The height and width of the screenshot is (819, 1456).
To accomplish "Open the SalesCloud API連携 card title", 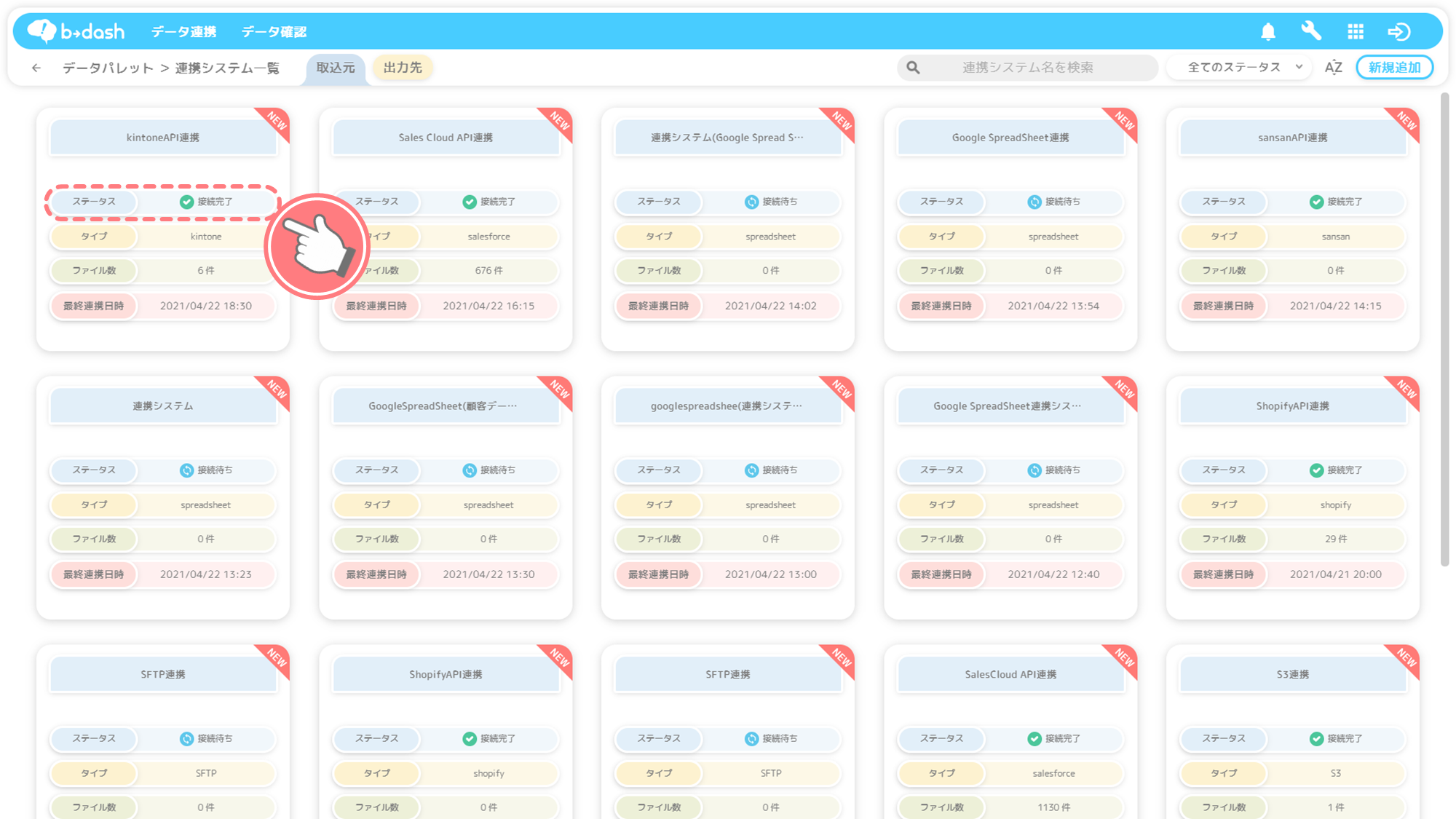I will 1010,675.
